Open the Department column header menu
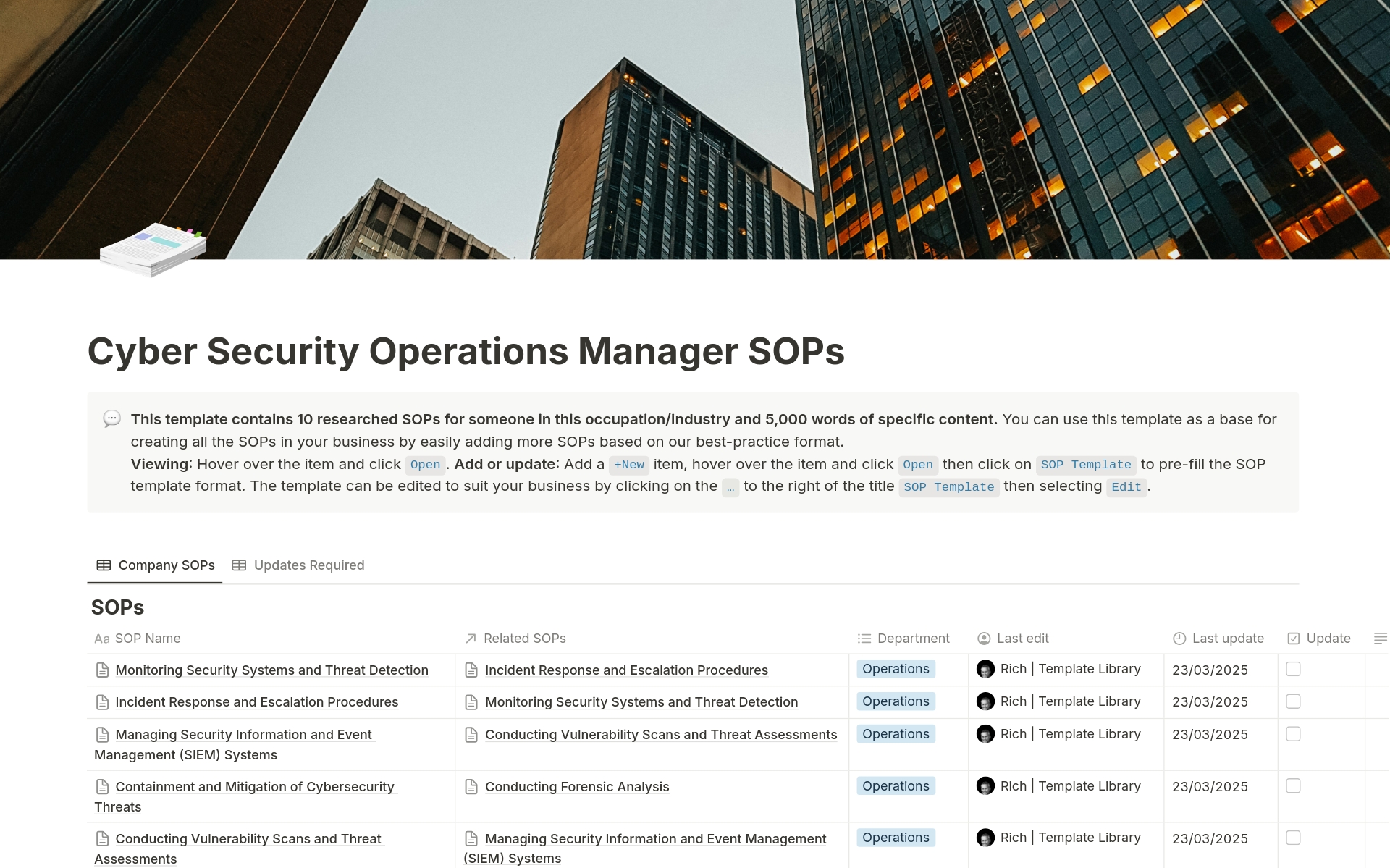The image size is (1390, 868). pos(913,639)
